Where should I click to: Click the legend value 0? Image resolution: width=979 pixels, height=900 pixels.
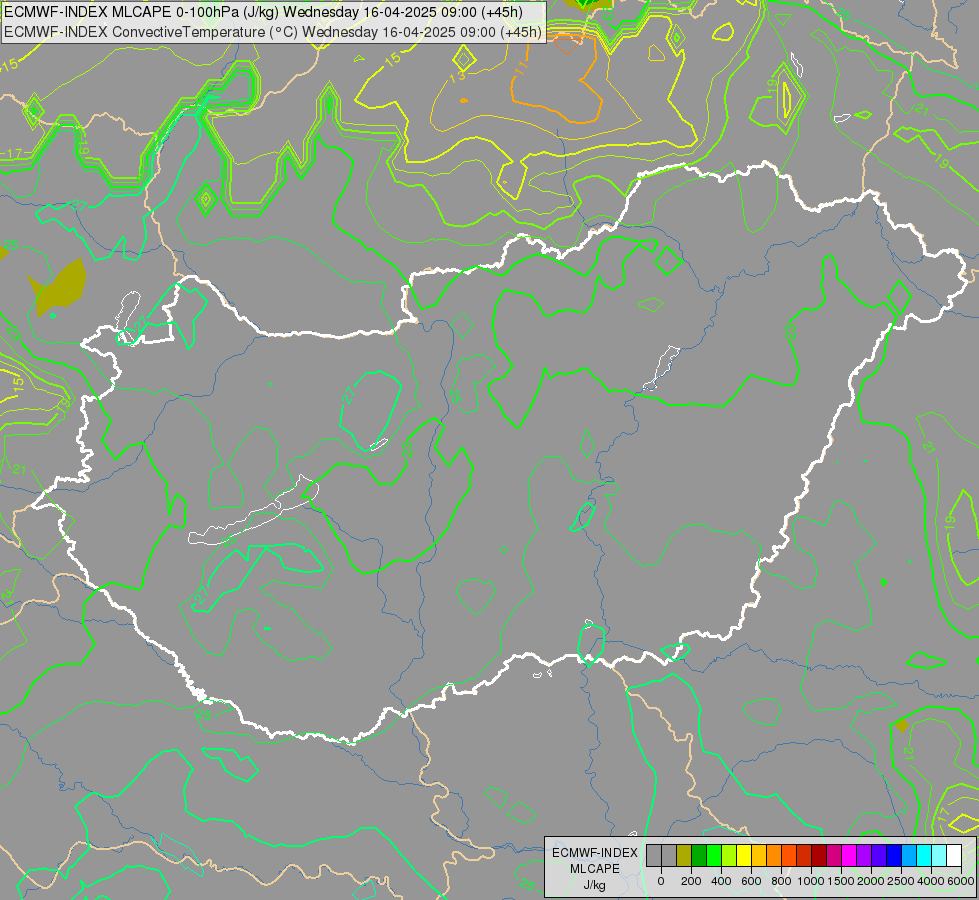pyautogui.click(x=661, y=881)
